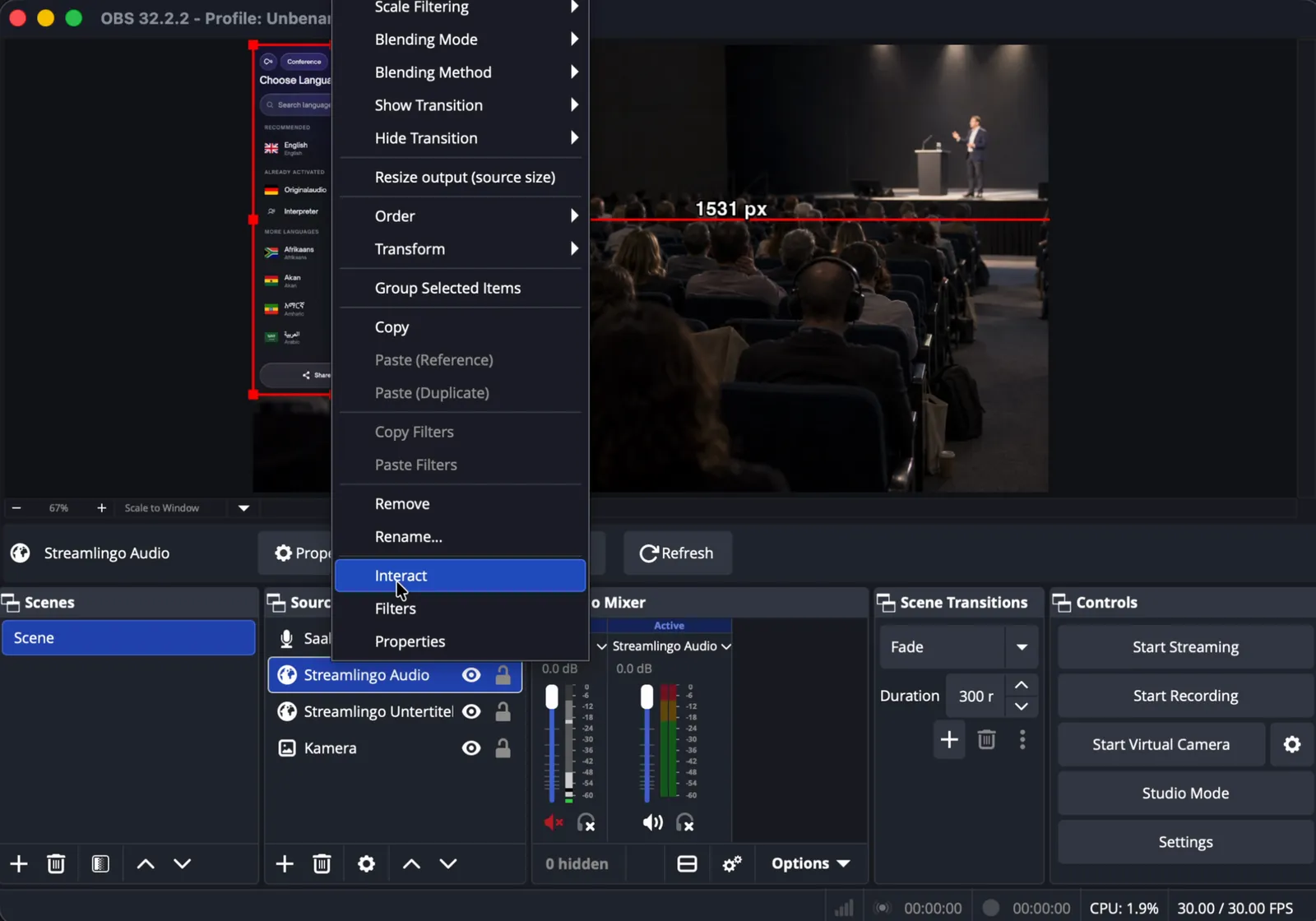Mute the Streamlingo Audio mixer speaker icon
This screenshot has width=1316, height=921.
tap(652, 822)
